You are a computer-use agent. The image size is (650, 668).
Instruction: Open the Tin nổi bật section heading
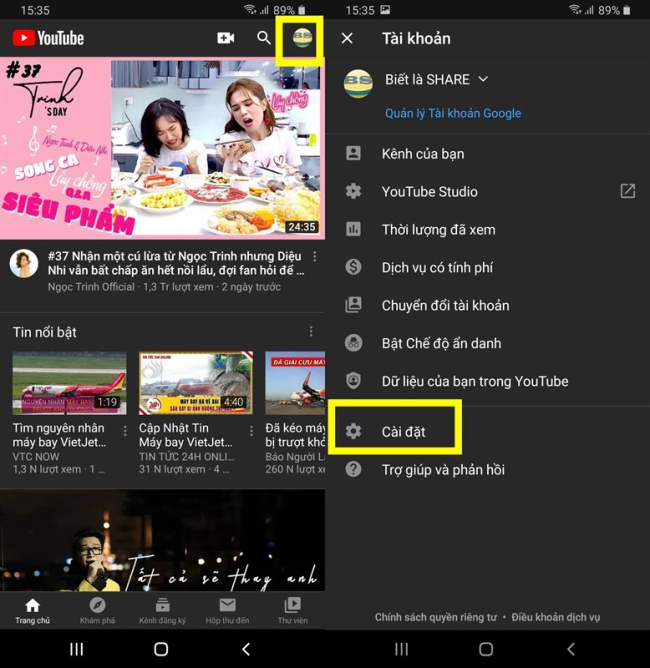tap(45, 332)
